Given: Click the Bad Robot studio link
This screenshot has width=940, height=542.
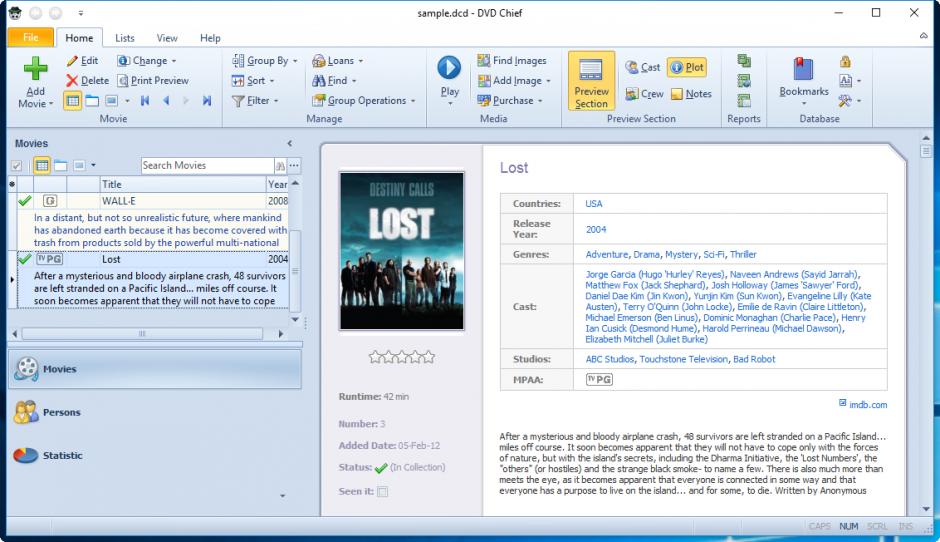Looking at the screenshot, I should 754,359.
